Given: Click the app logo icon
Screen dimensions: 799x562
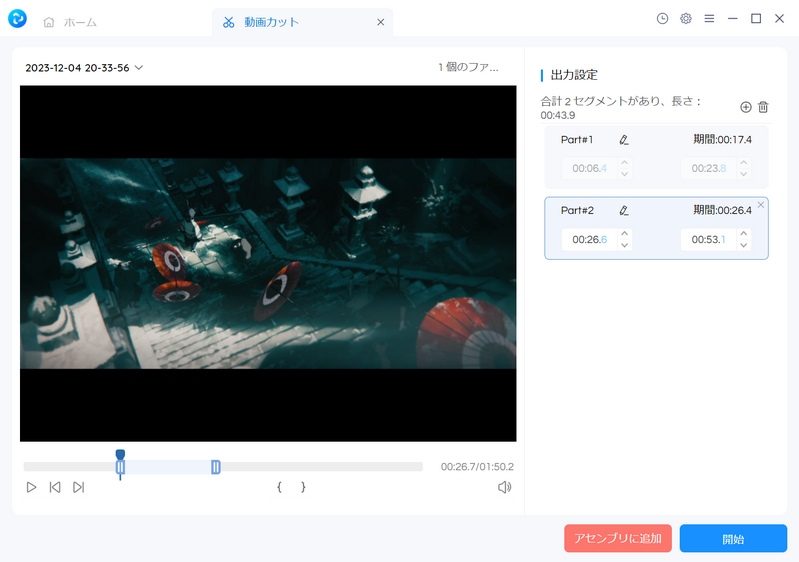Looking at the screenshot, I should coord(17,18).
